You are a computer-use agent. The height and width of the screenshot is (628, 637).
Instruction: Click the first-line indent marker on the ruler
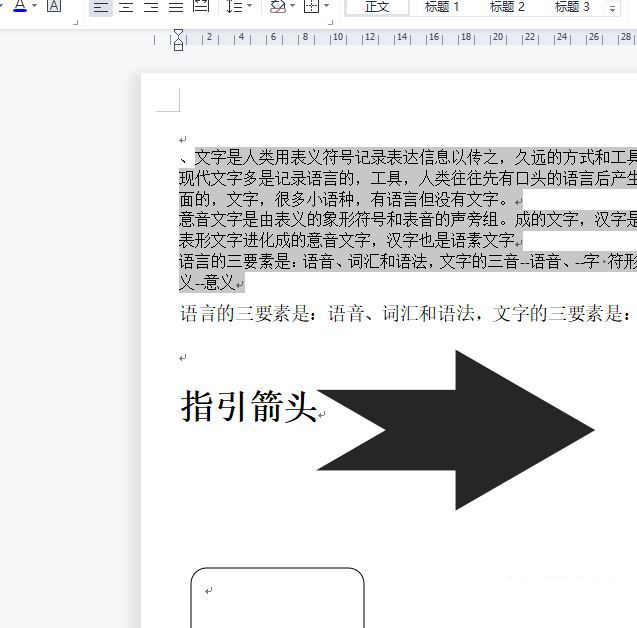(x=178, y=32)
